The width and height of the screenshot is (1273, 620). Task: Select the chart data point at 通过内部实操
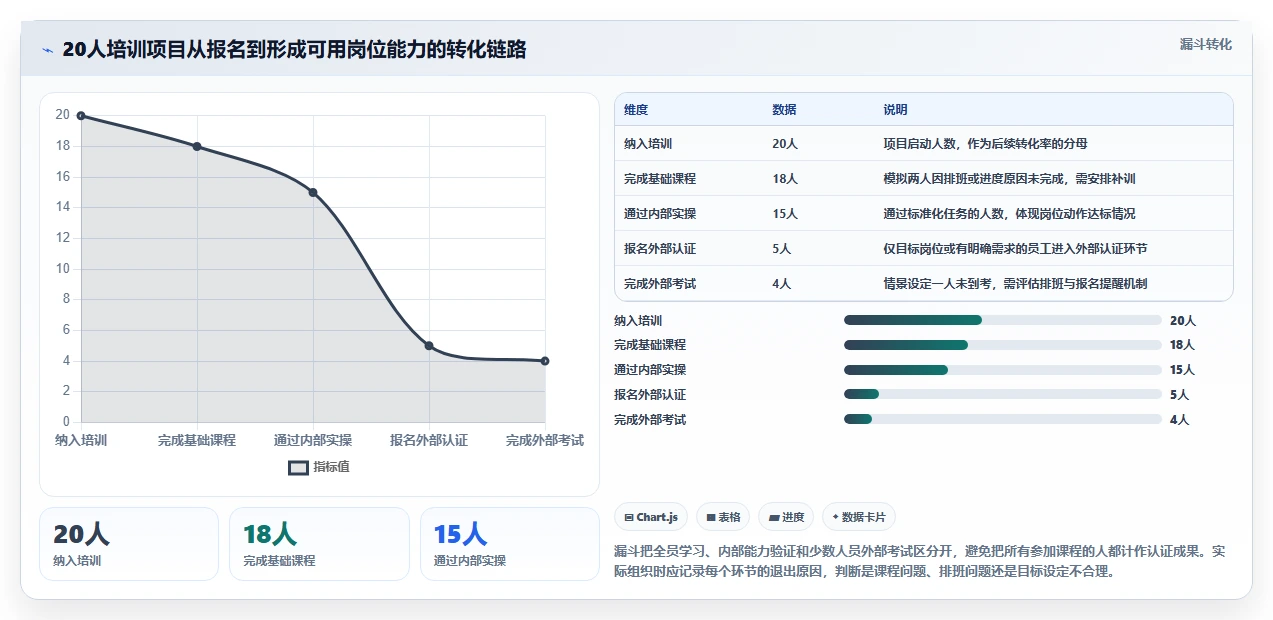(313, 192)
